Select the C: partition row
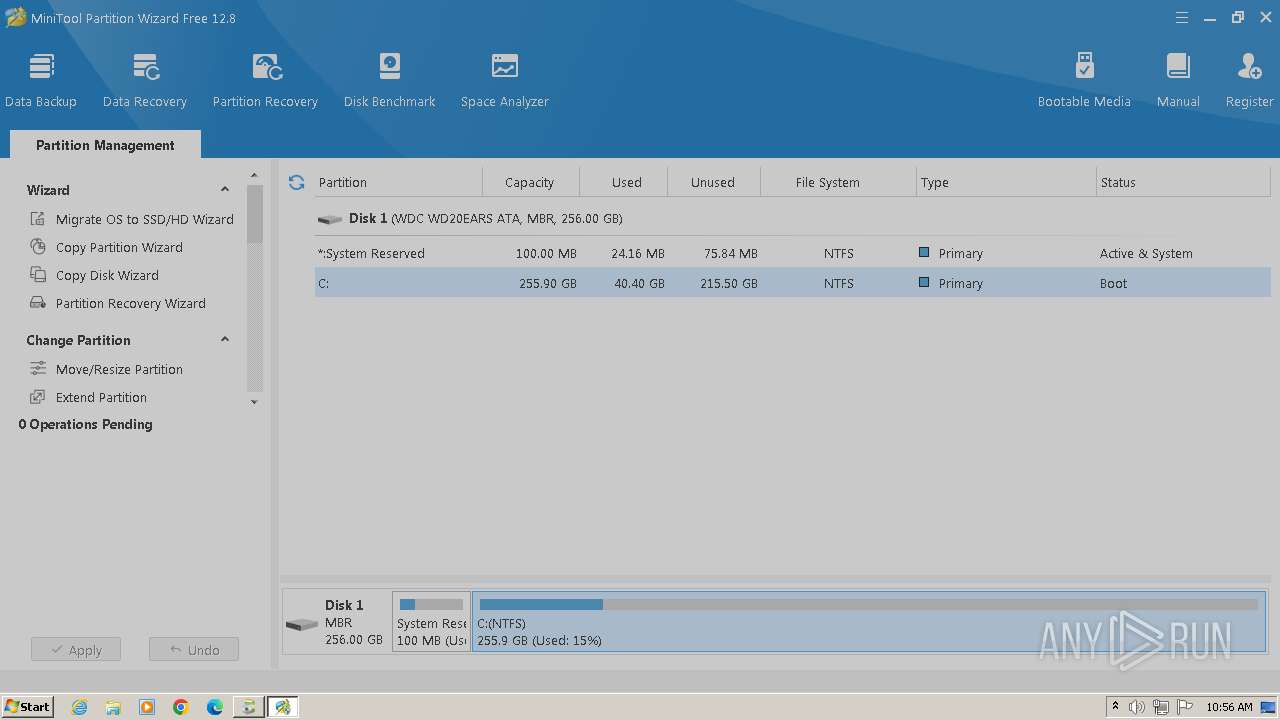This screenshot has width=1280, height=720. pos(793,283)
